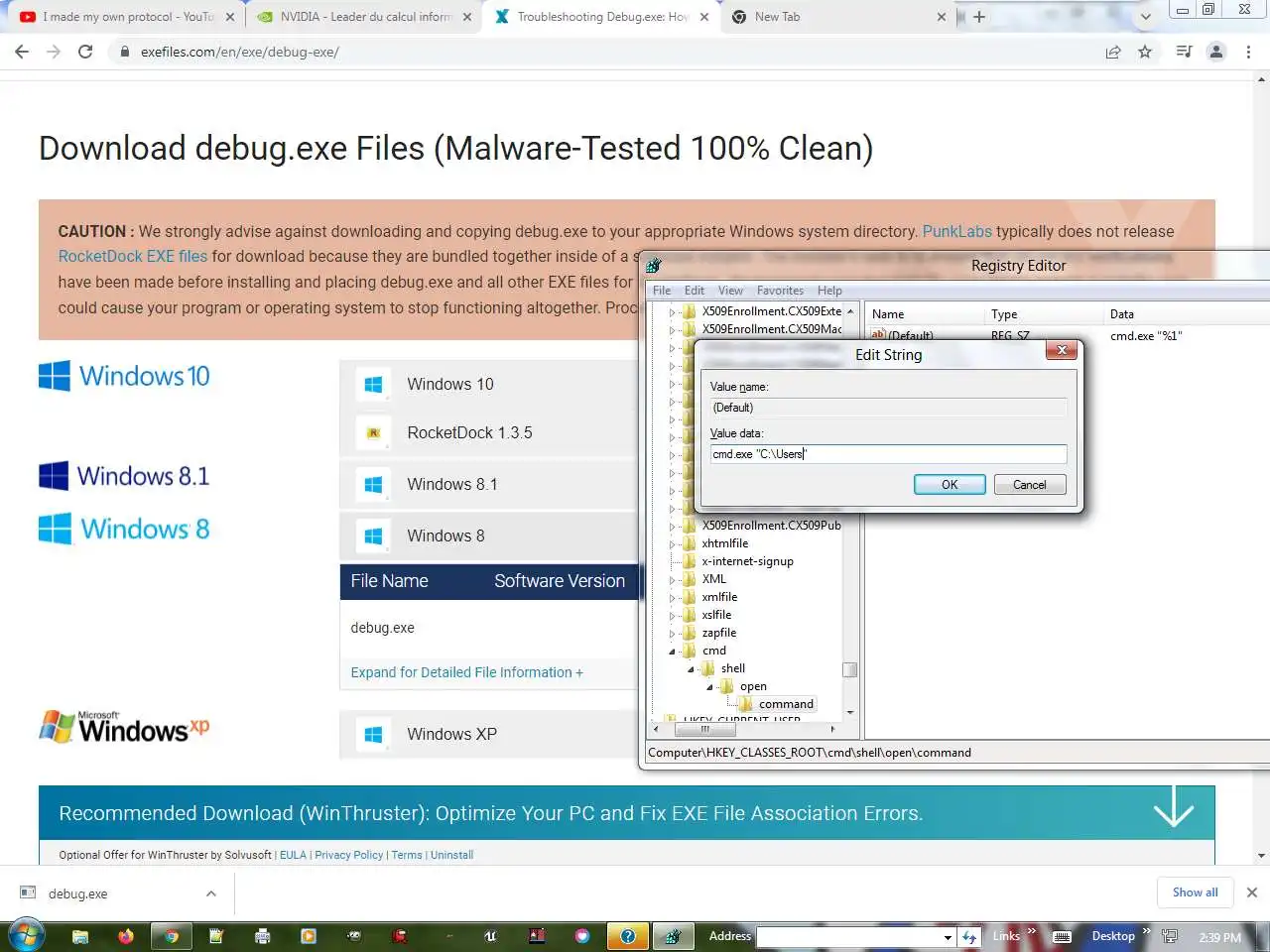Open the debug.exe download options chevron
Image resolution: width=1270 pixels, height=952 pixels.
click(210, 893)
